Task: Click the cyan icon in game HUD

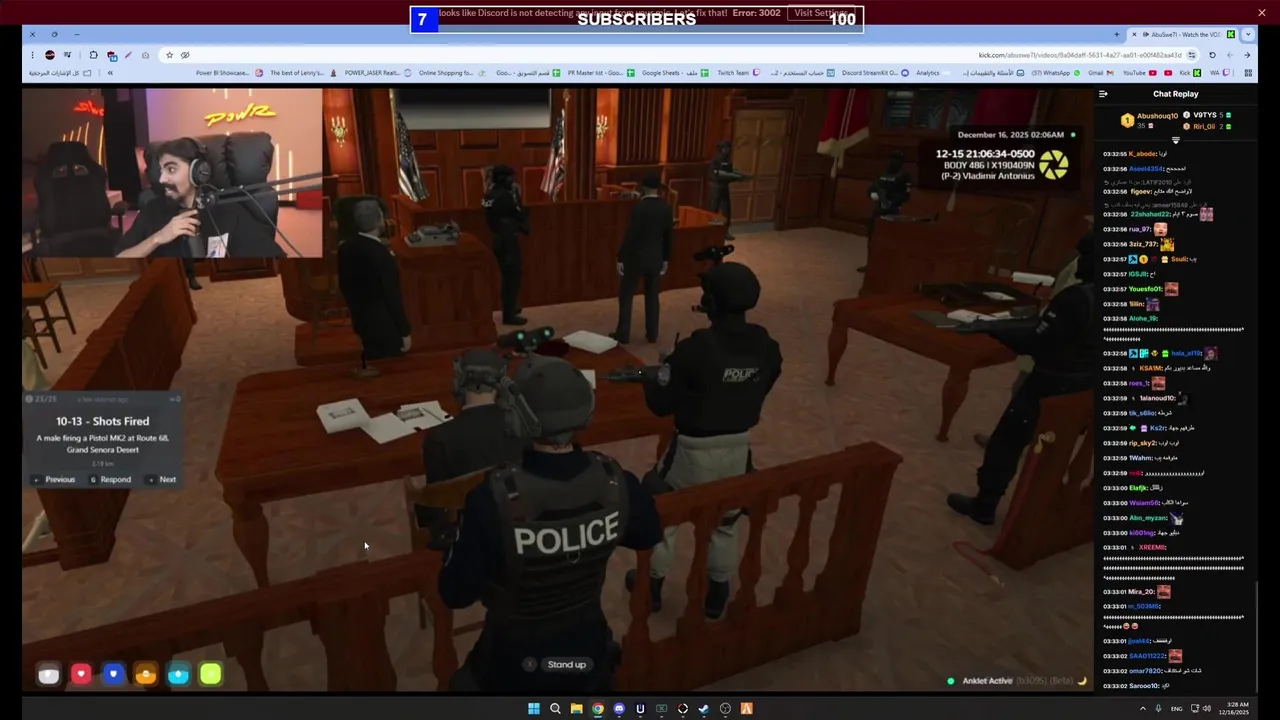Action: 178,674
